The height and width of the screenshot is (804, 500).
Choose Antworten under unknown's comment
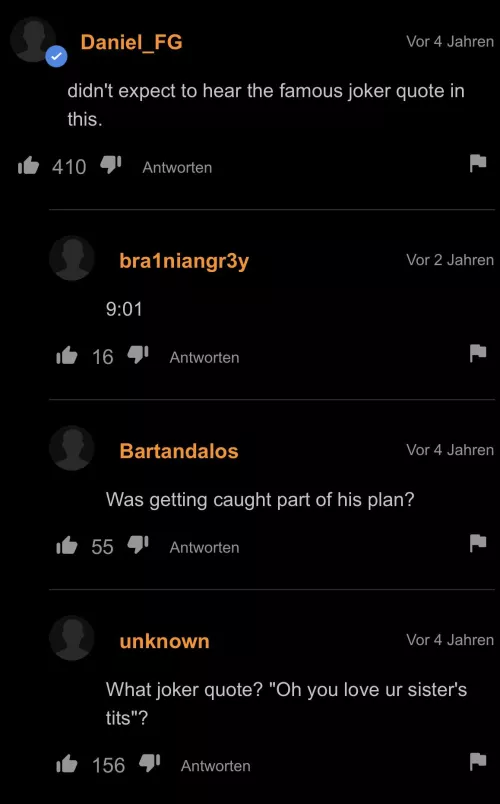point(215,766)
